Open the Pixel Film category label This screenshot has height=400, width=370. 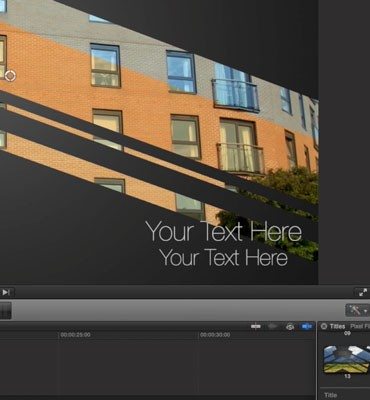[360, 326]
